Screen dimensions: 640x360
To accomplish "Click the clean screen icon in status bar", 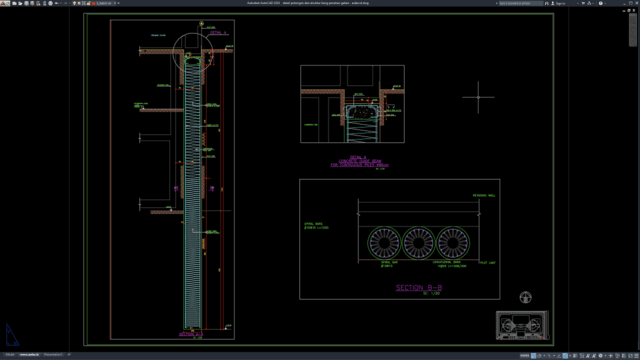I will (630, 356).
